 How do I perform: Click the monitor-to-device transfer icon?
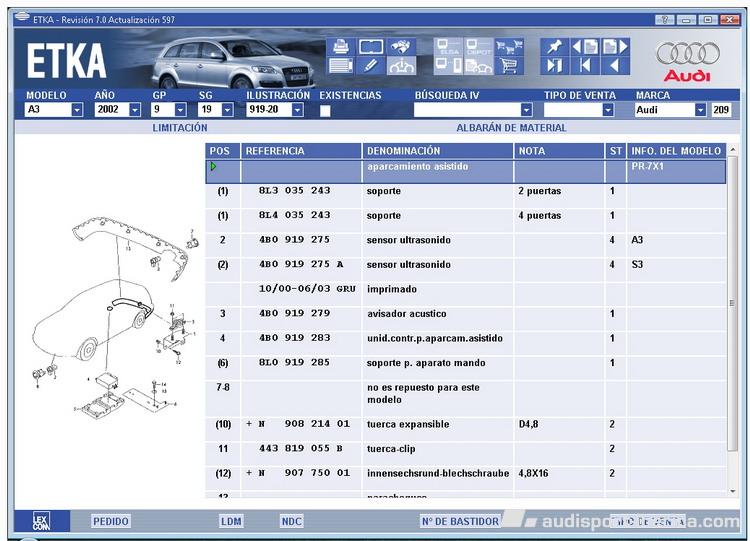448,66
